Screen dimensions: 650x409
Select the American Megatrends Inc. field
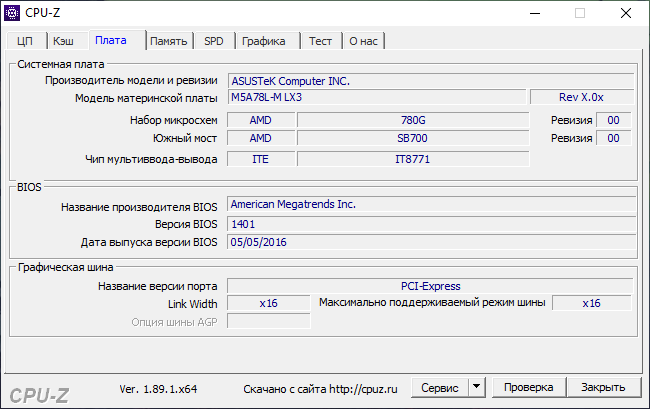432,204
